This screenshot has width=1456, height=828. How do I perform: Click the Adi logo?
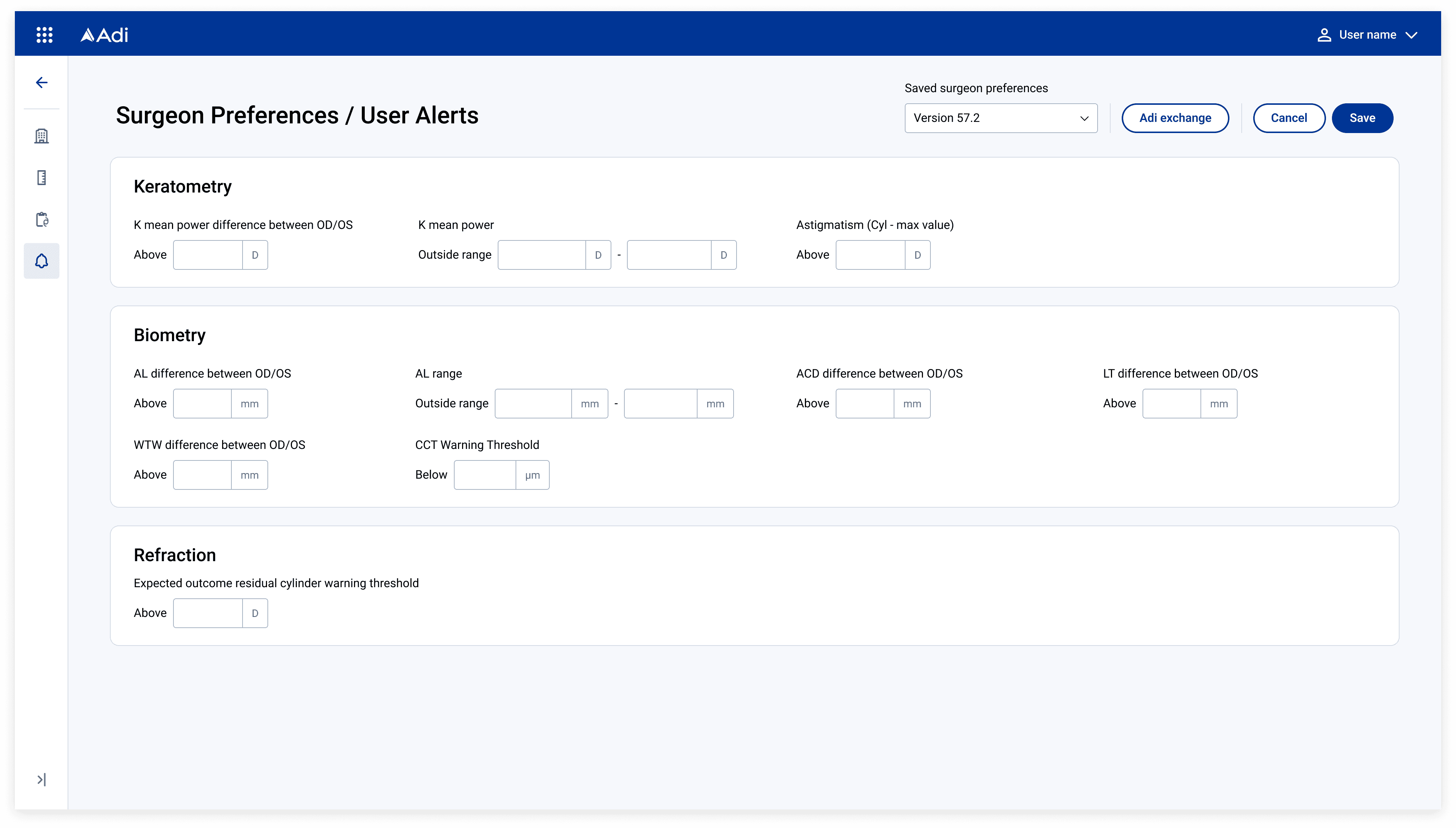(x=105, y=35)
